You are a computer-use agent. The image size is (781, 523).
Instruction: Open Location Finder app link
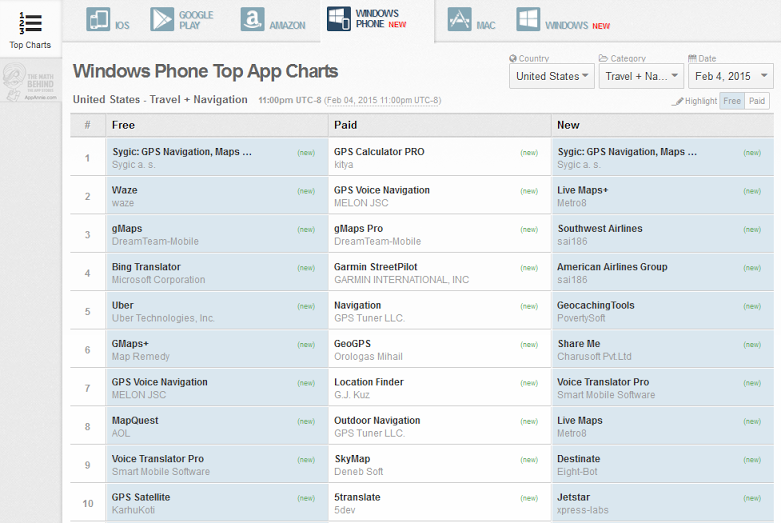pos(369,382)
